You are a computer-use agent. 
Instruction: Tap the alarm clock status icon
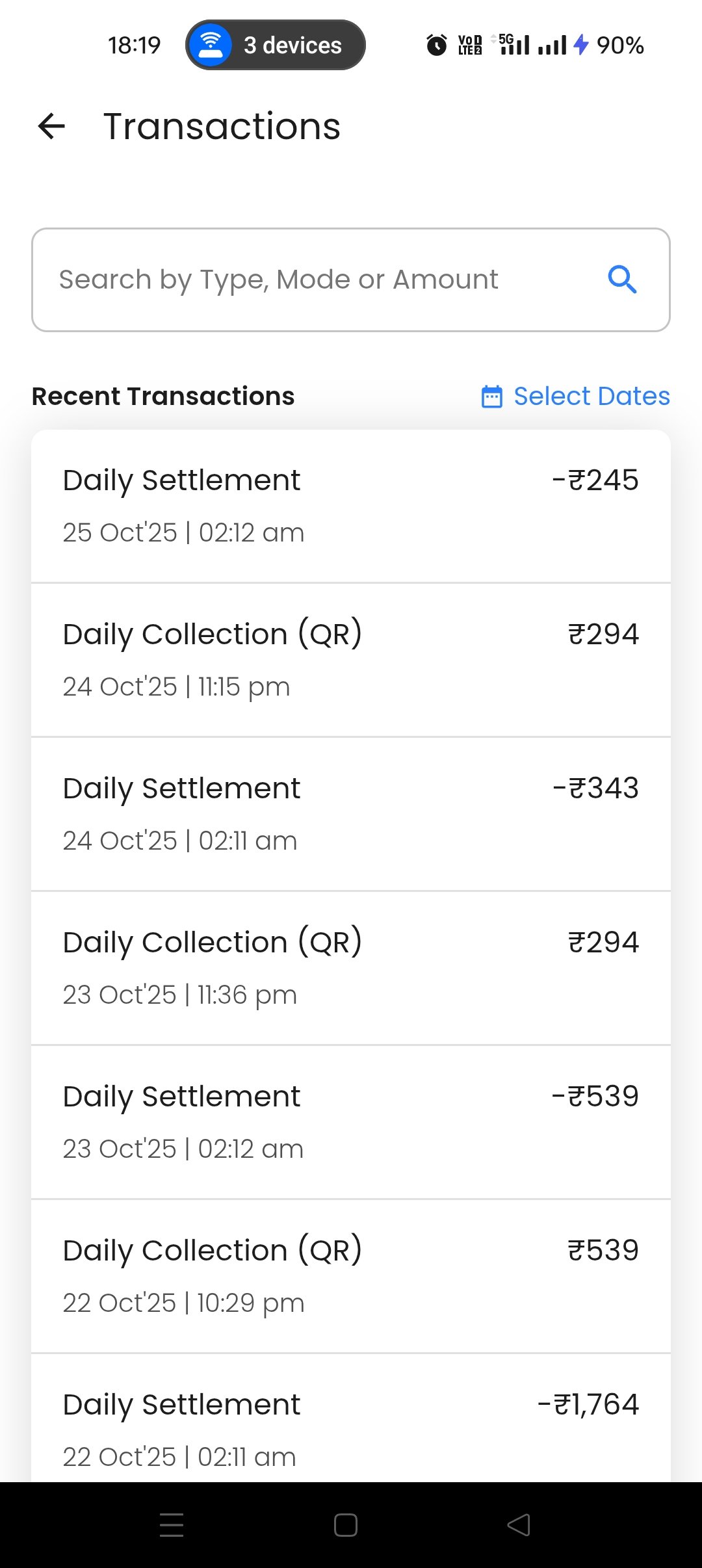click(x=436, y=46)
